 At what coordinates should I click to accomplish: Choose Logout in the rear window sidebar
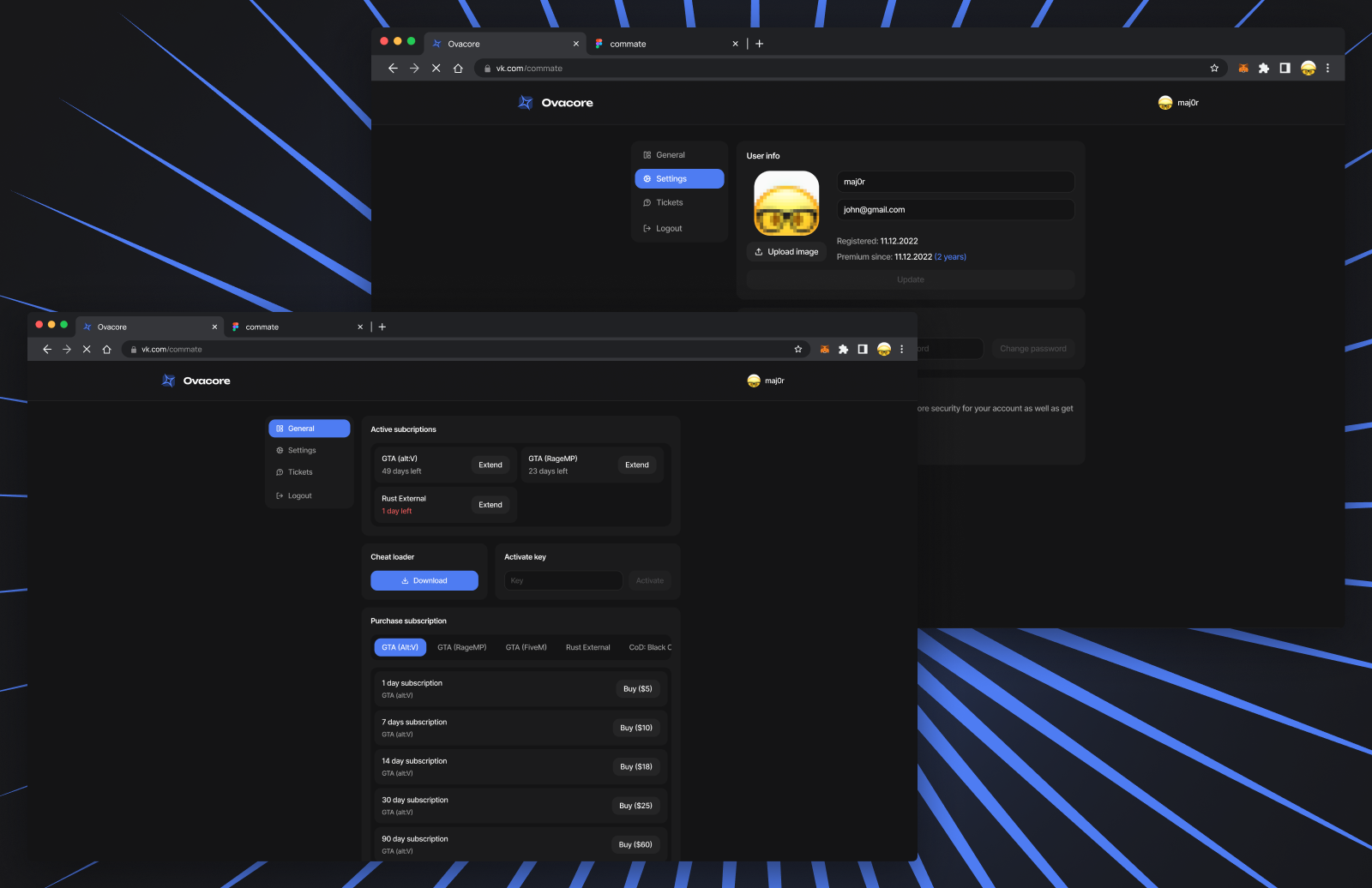pos(679,228)
